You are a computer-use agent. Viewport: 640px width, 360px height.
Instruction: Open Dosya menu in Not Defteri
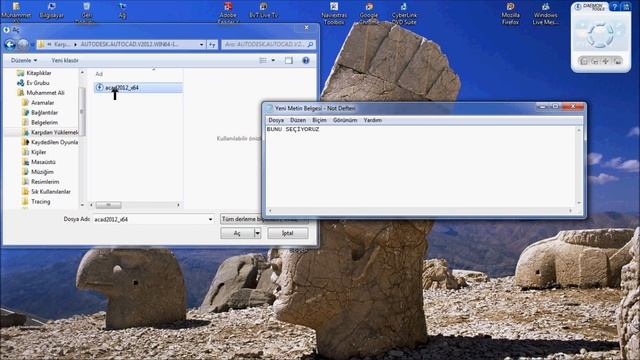276,120
